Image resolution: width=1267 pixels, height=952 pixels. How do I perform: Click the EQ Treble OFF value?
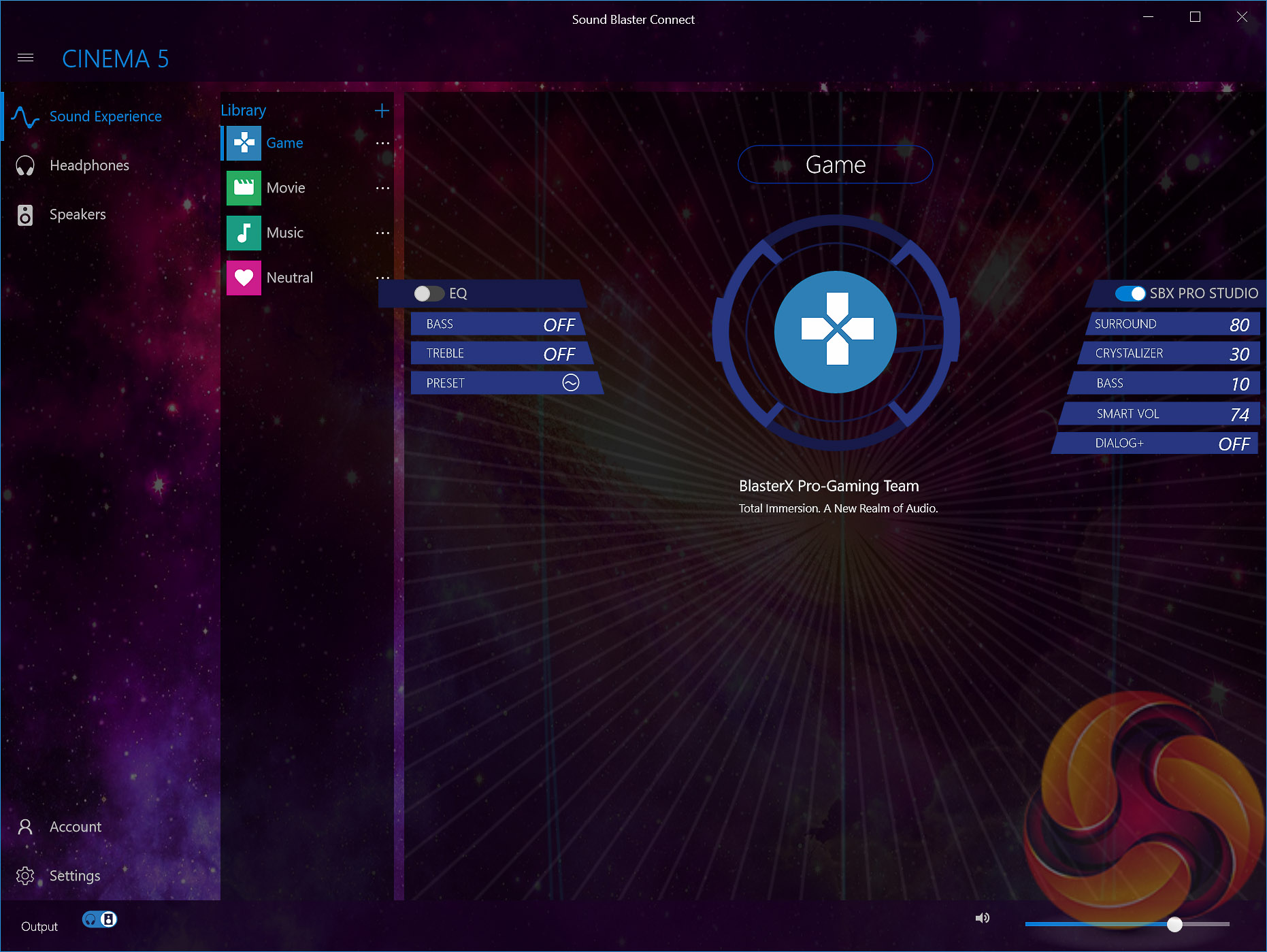[559, 354]
